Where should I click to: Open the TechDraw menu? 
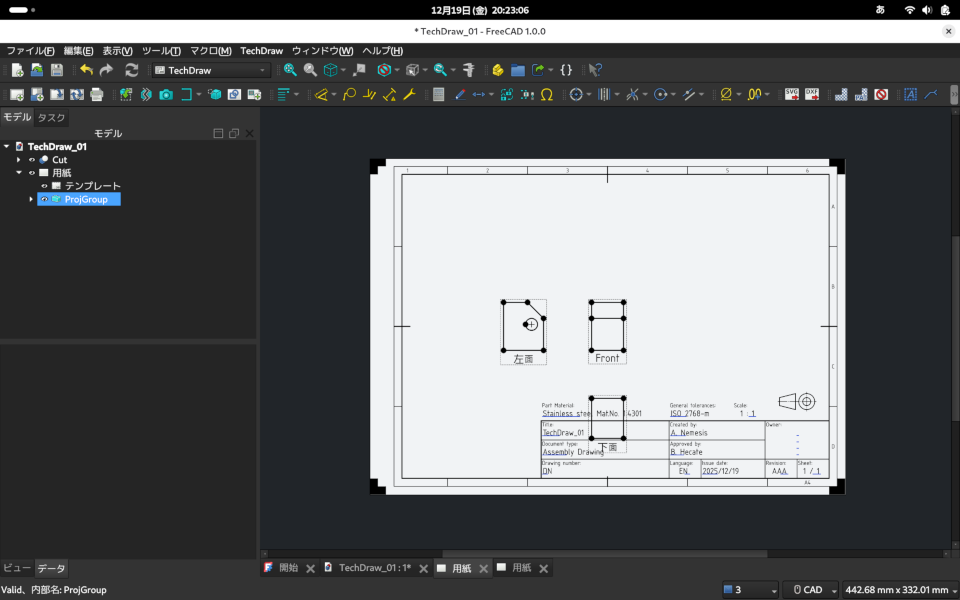pyautogui.click(x=261, y=51)
